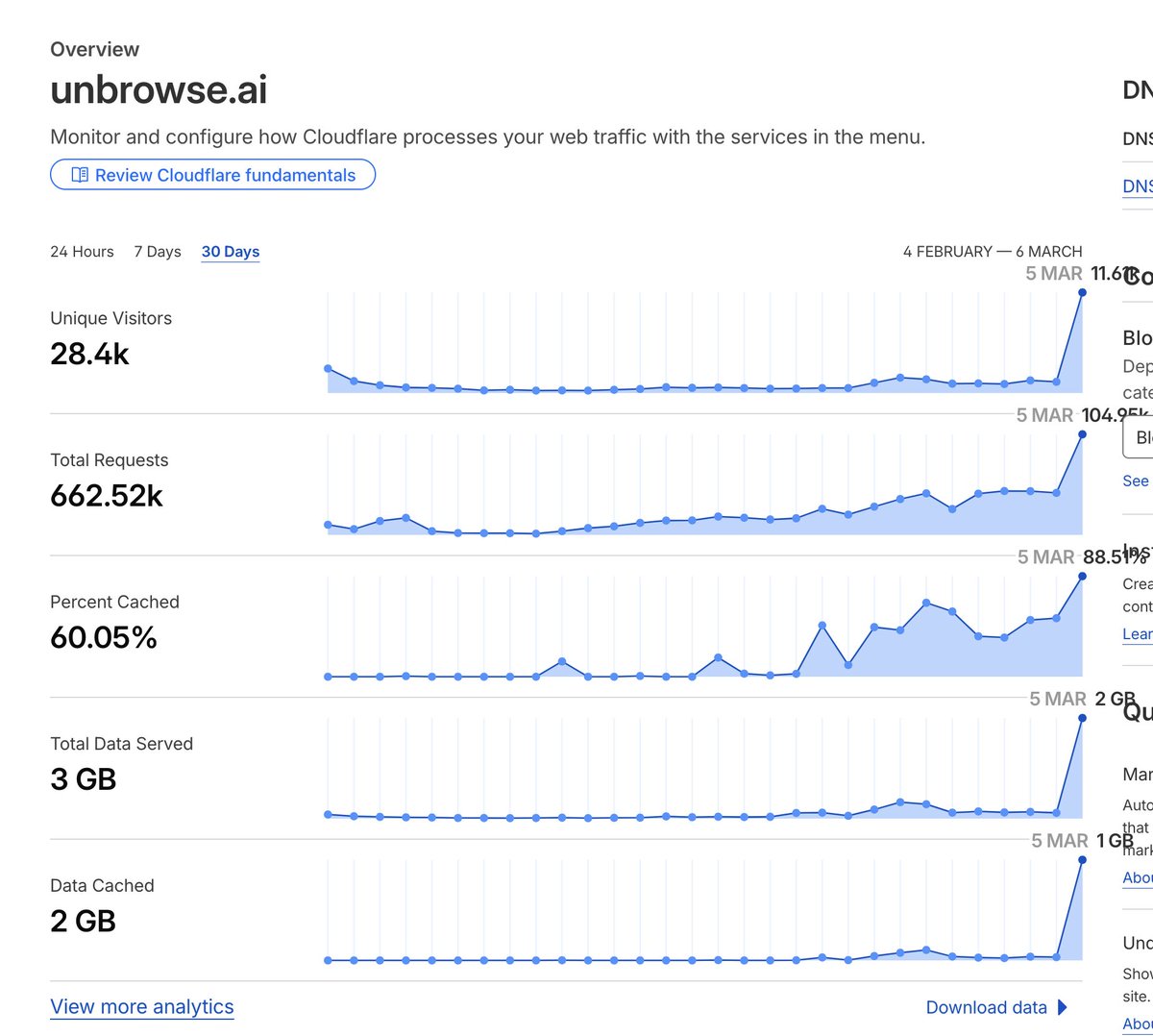Viewport: 1153px width, 1036px height.
Task: Click the Percent Cached label
Action: tap(114, 602)
